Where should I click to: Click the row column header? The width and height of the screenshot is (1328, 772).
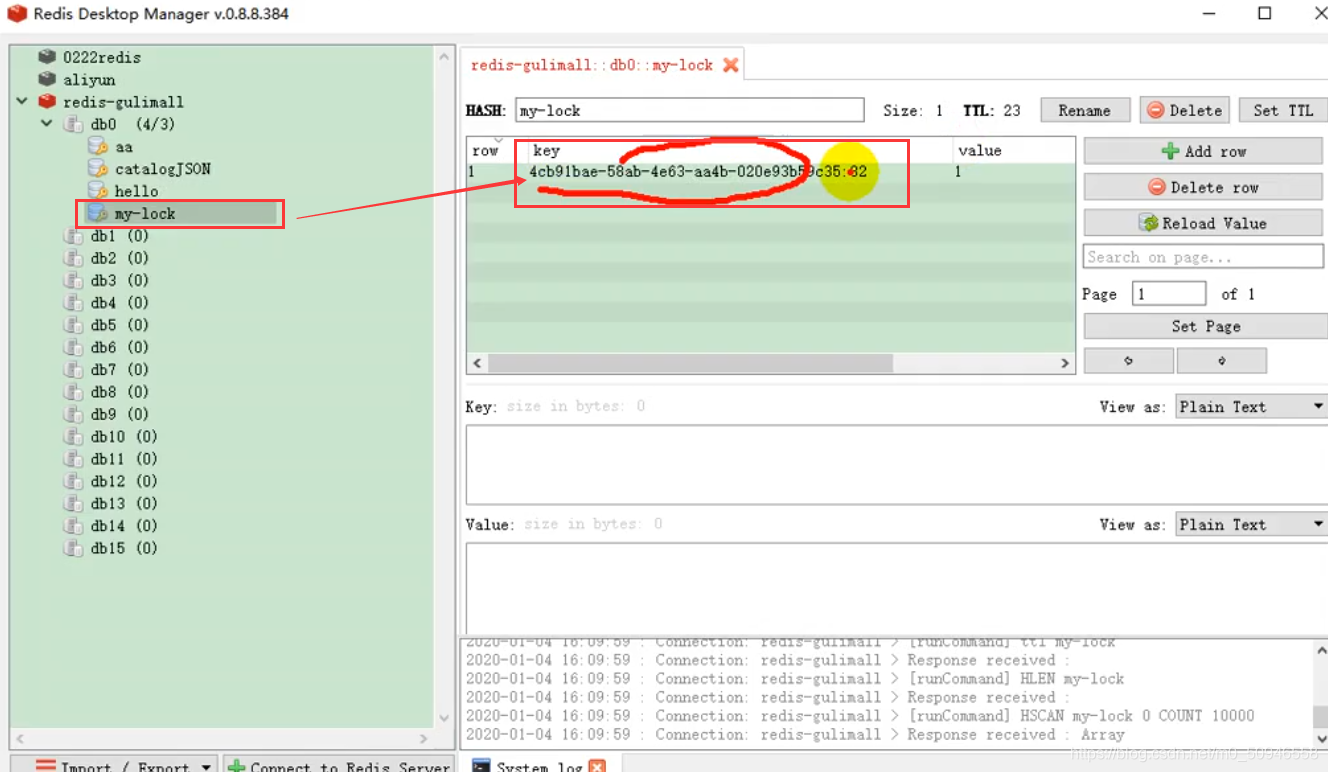(497, 150)
